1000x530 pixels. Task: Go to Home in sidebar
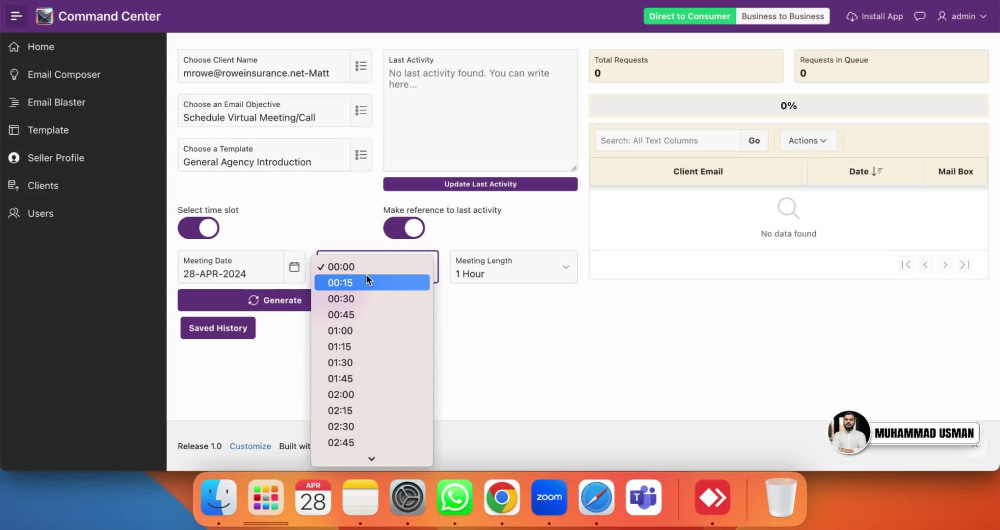(x=83, y=47)
